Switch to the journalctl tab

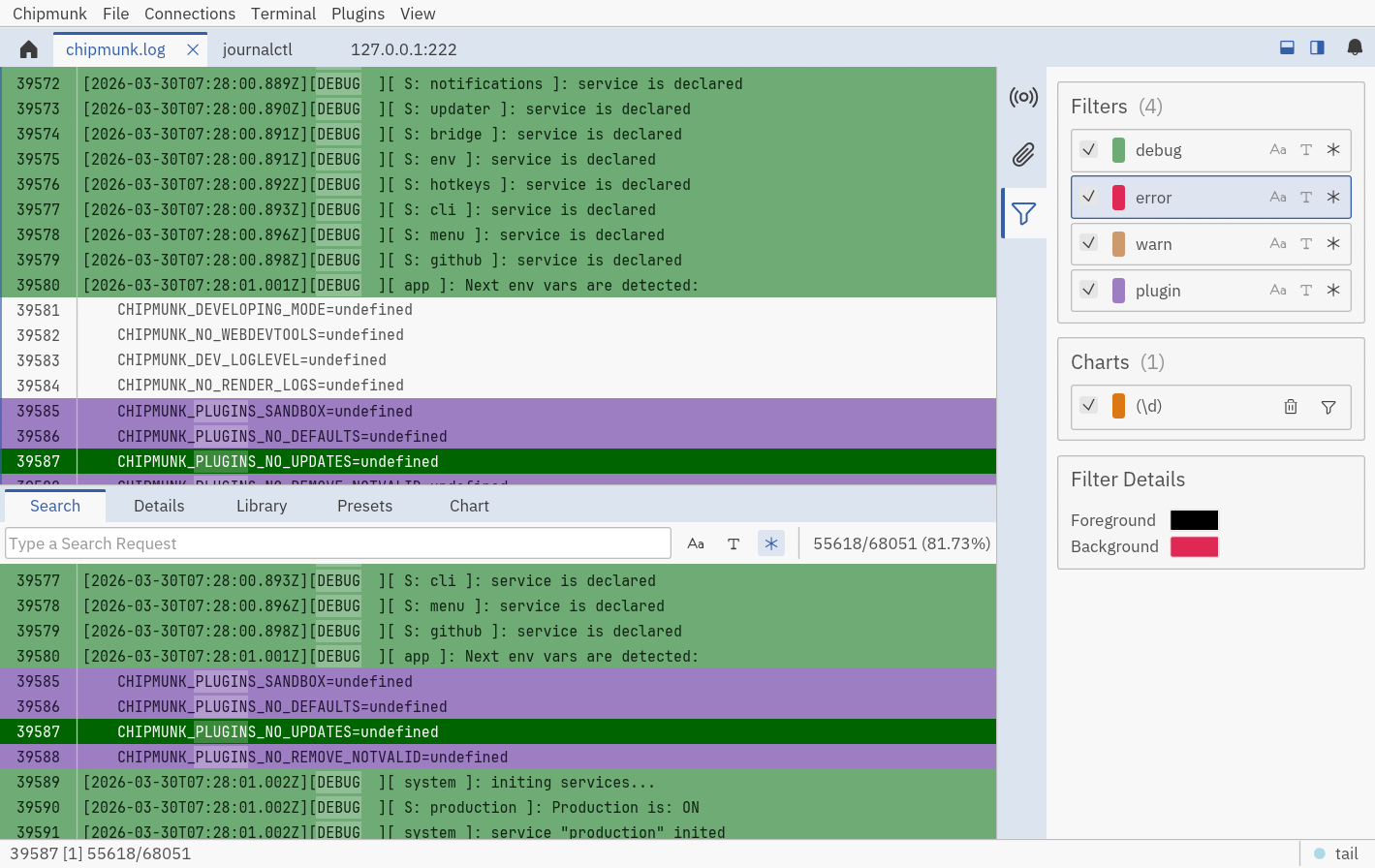point(257,49)
